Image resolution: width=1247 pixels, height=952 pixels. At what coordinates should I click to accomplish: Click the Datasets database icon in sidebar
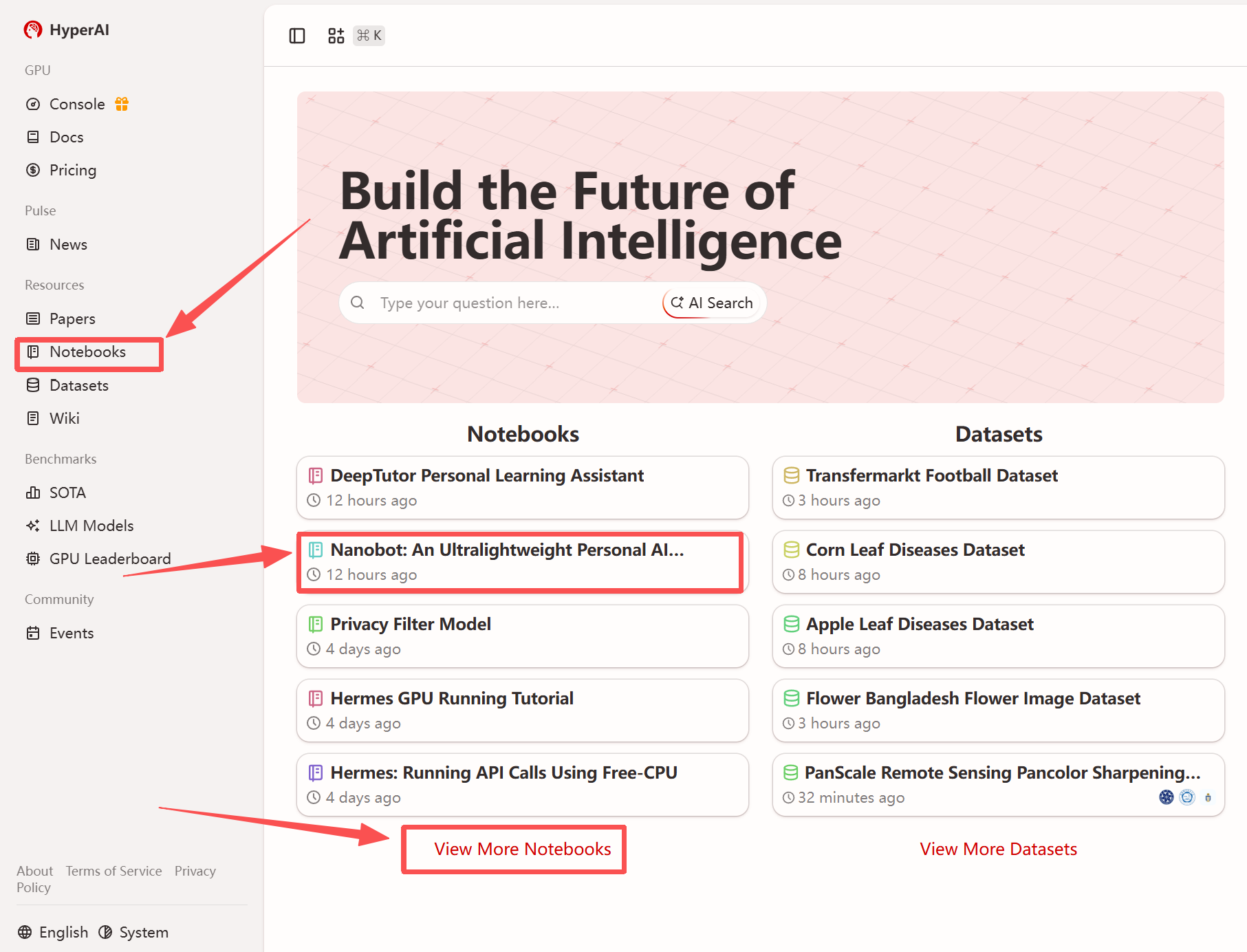click(33, 385)
